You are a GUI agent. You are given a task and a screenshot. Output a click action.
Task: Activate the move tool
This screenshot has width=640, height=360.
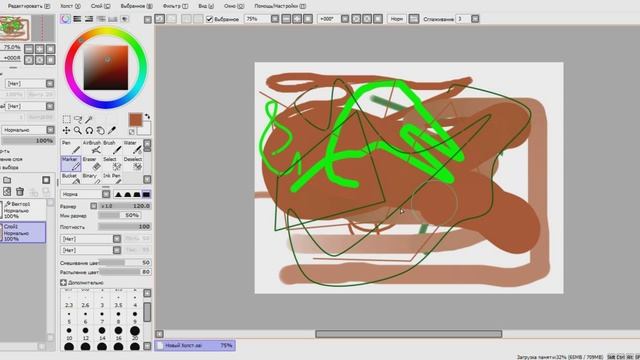[66, 130]
